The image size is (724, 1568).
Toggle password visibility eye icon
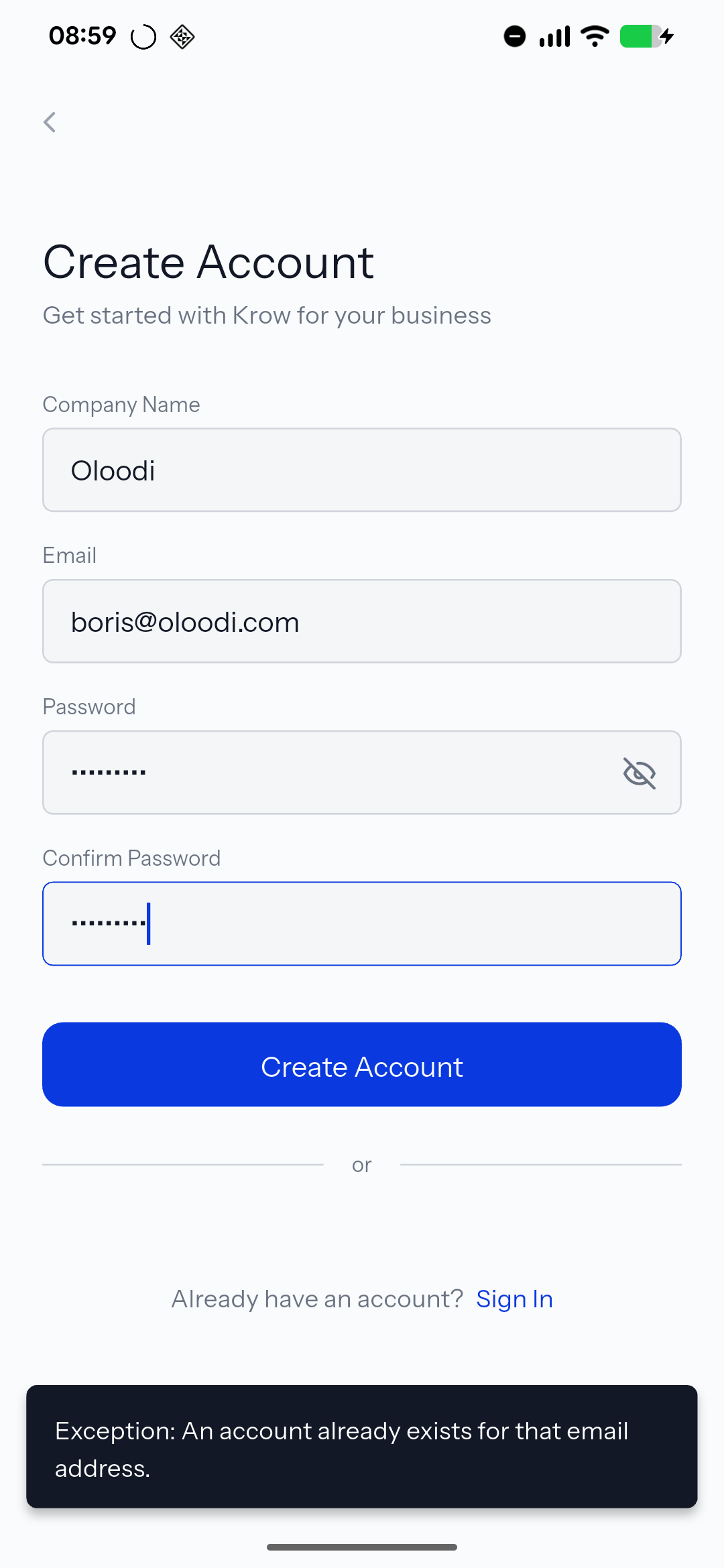point(639,773)
